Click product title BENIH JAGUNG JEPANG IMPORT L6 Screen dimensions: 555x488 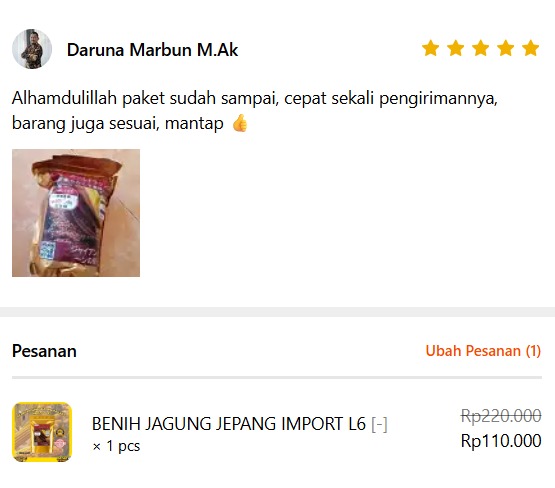(x=229, y=424)
